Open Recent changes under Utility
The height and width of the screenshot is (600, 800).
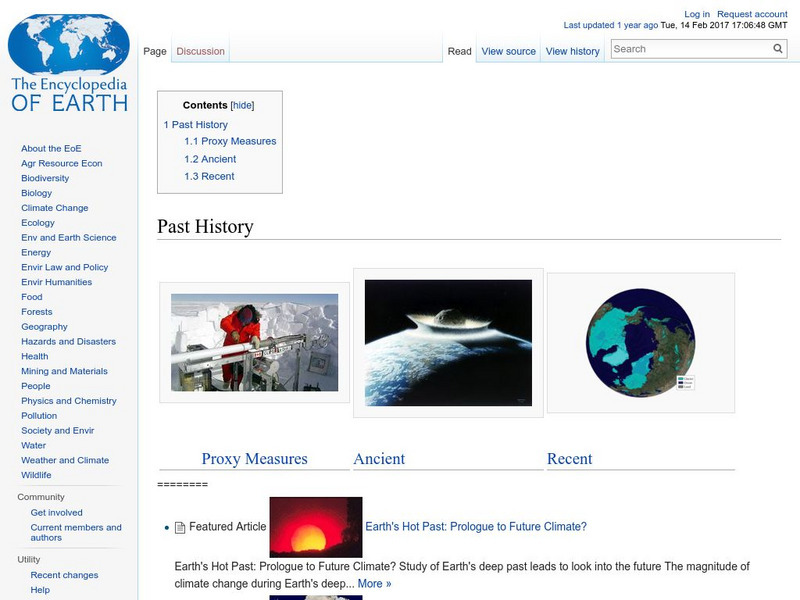pyautogui.click(x=64, y=575)
